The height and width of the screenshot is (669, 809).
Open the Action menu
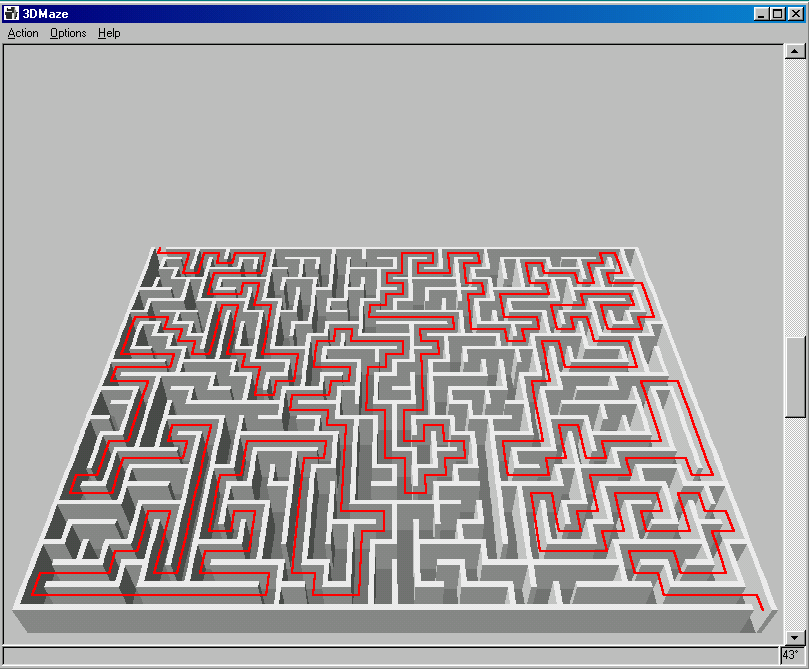pyautogui.click(x=23, y=33)
